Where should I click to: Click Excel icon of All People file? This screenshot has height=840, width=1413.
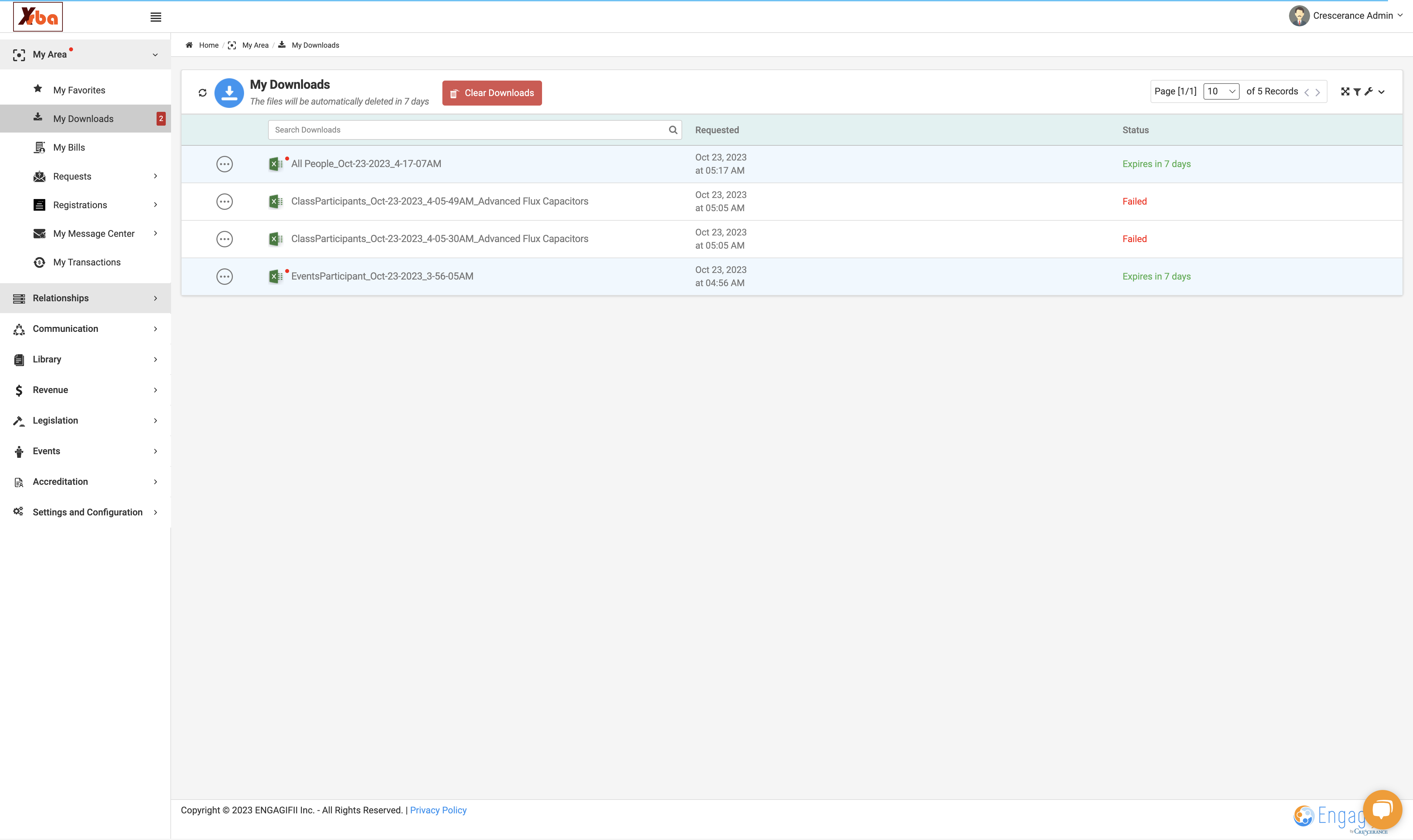pos(276,164)
